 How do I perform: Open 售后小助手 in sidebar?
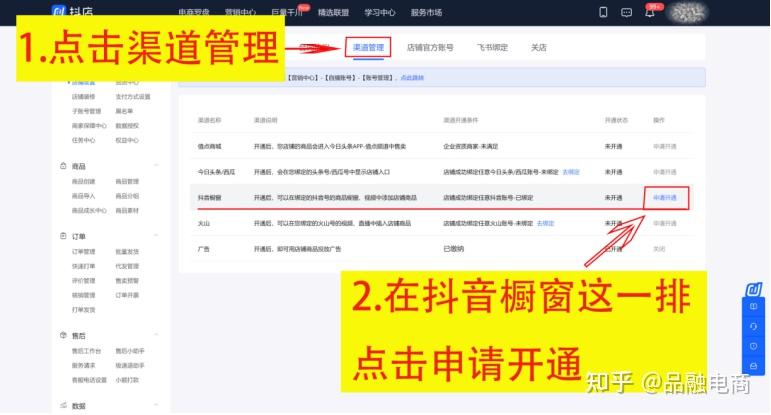click(130, 351)
